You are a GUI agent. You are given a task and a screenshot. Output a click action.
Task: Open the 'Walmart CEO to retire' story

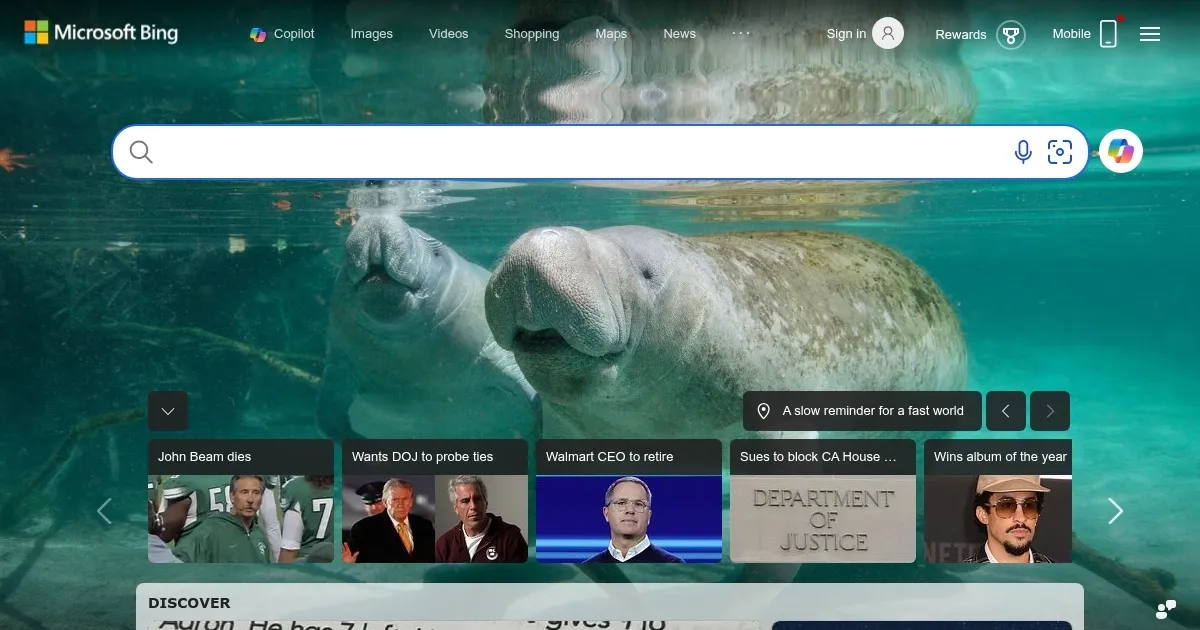(x=628, y=500)
